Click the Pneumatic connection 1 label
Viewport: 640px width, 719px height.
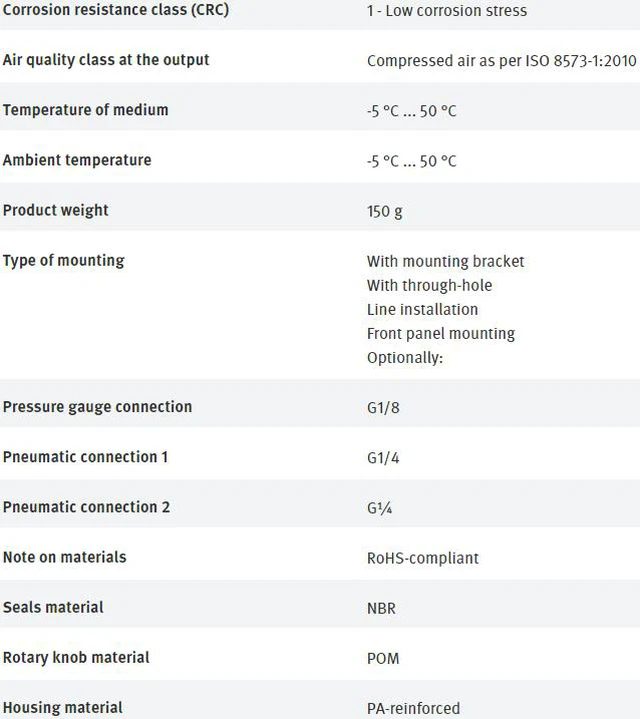pyautogui.click(x=85, y=457)
